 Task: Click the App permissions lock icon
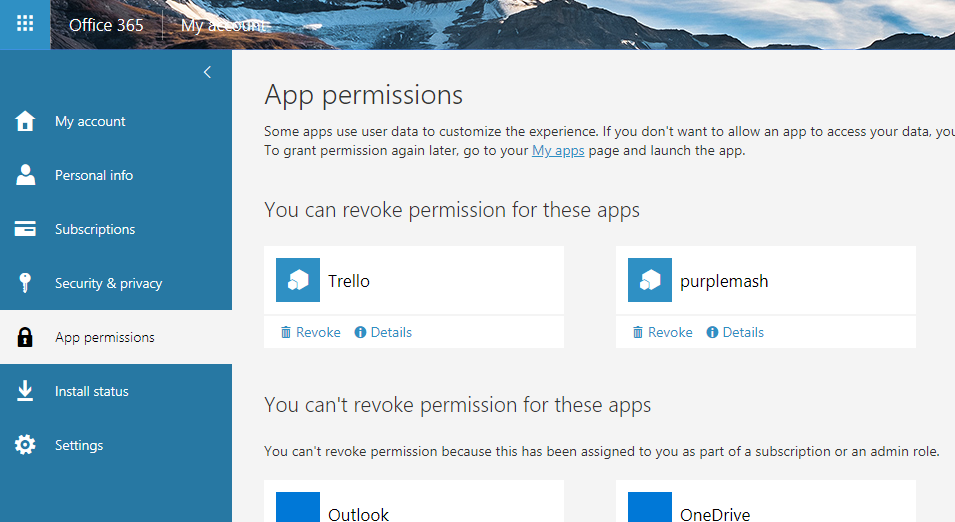(x=25, y=337)
